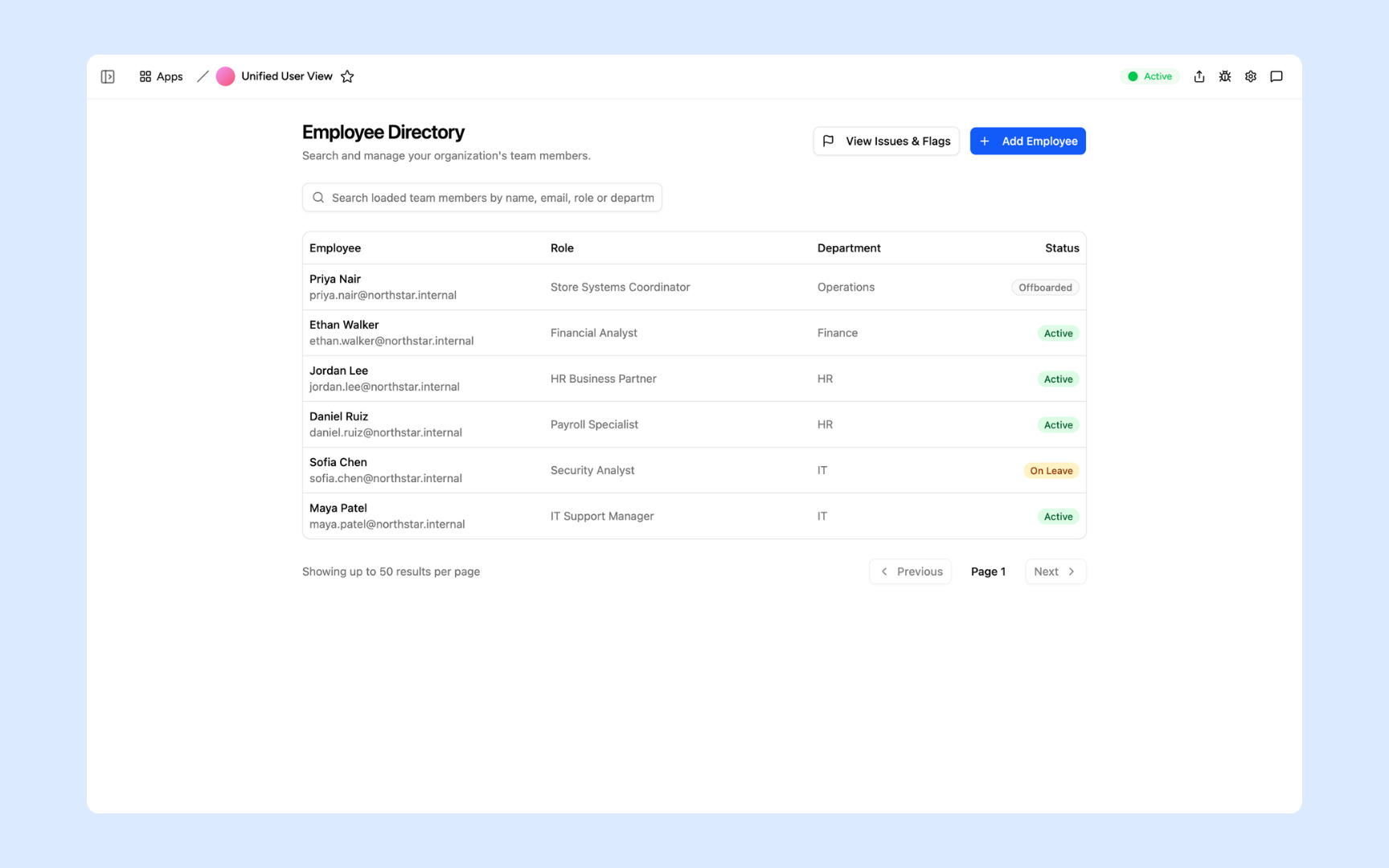The width and height of the screenshot is (1389, 868).
Task: Open Maya Patel's employee row
Action: click(694, 516)
